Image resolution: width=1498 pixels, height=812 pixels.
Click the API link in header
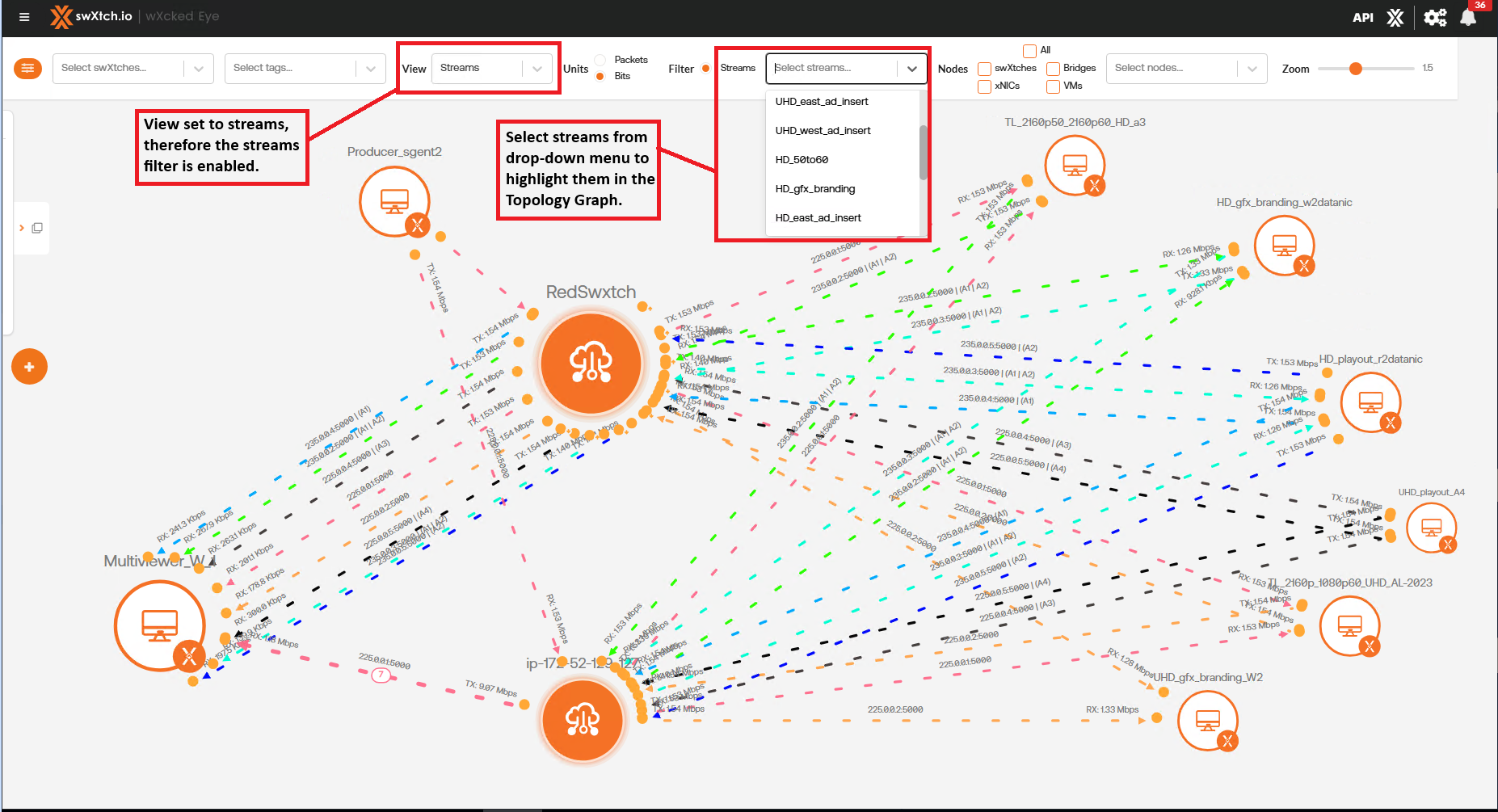[1362, 18]
